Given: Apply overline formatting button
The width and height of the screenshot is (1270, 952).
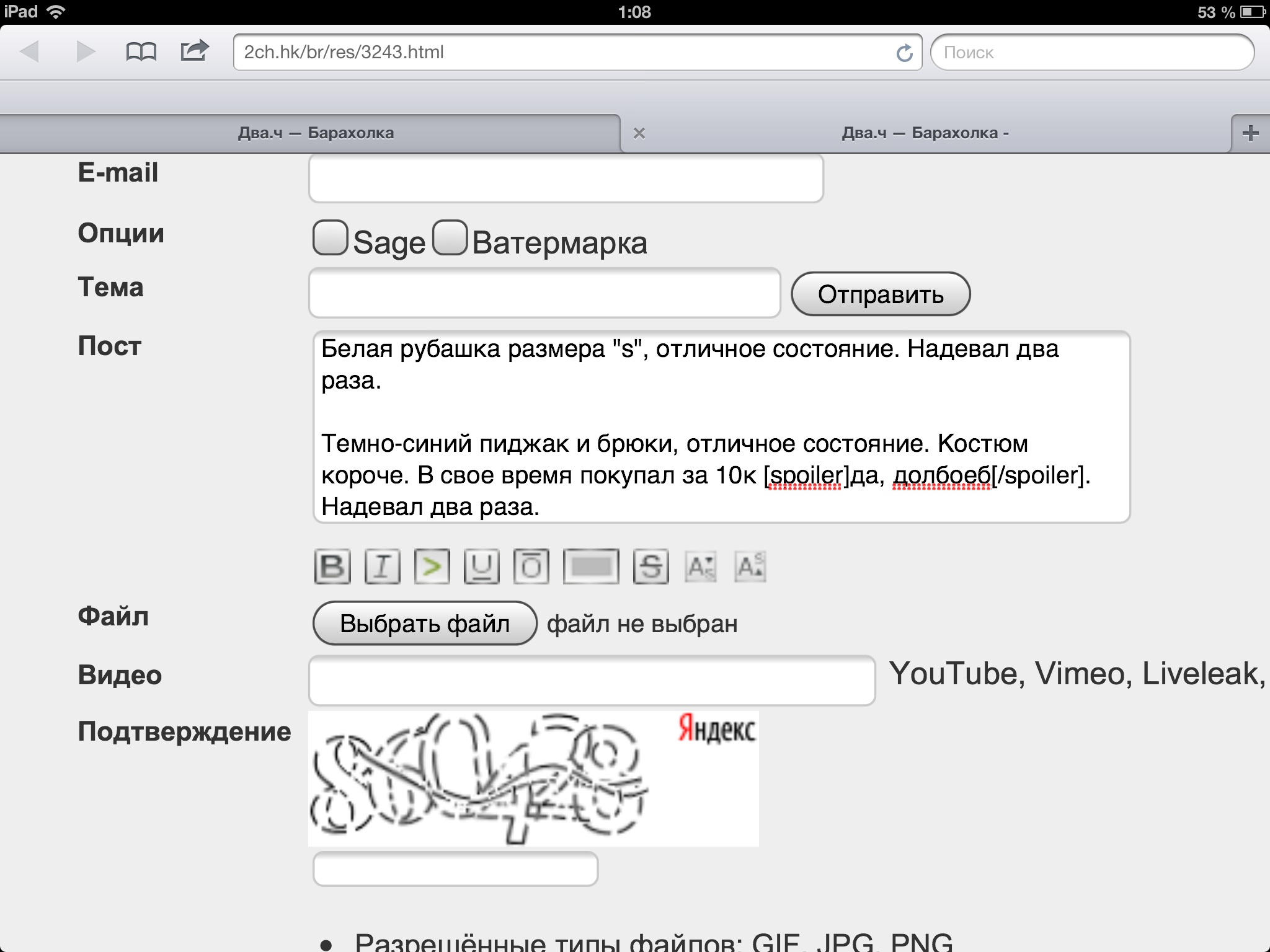Looking at the screenshot, I should 531,566.
